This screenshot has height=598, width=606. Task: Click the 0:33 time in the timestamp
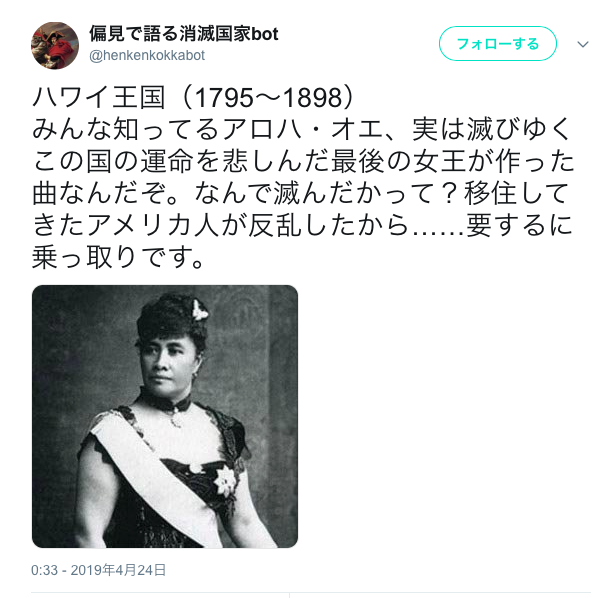(44, 570)
